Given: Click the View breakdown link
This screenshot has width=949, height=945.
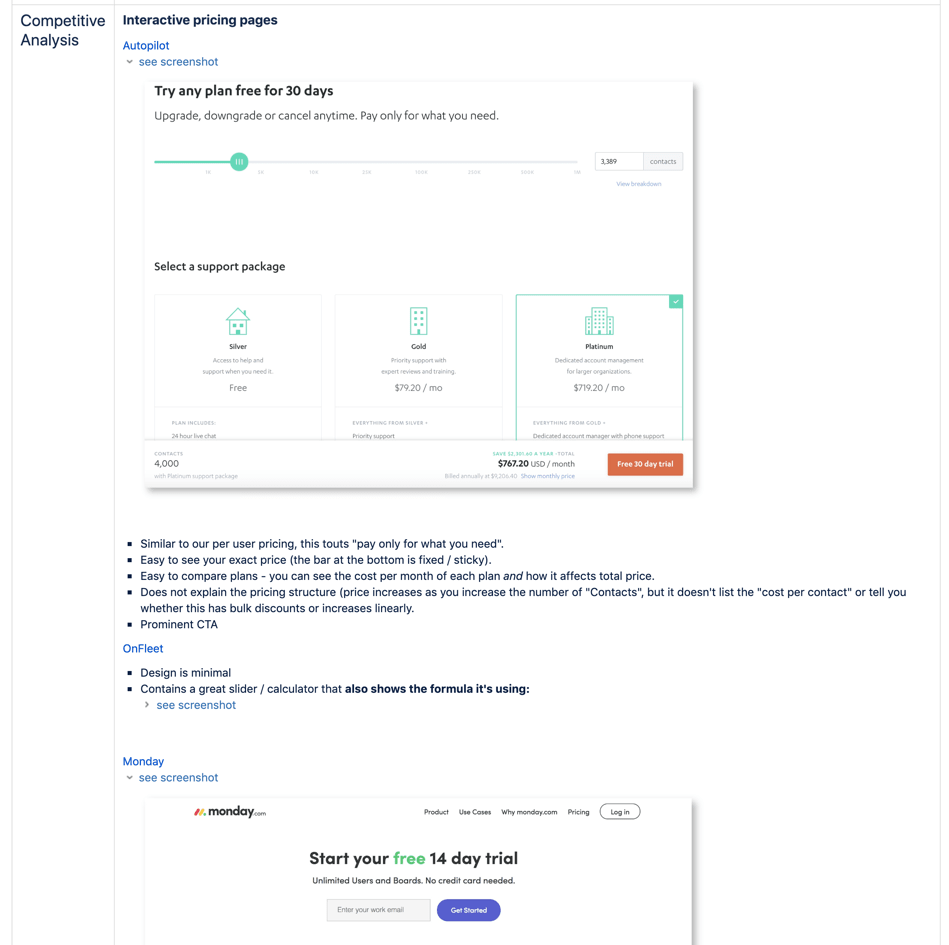Looking at the screenshot, I should click(x=638, y=184).
